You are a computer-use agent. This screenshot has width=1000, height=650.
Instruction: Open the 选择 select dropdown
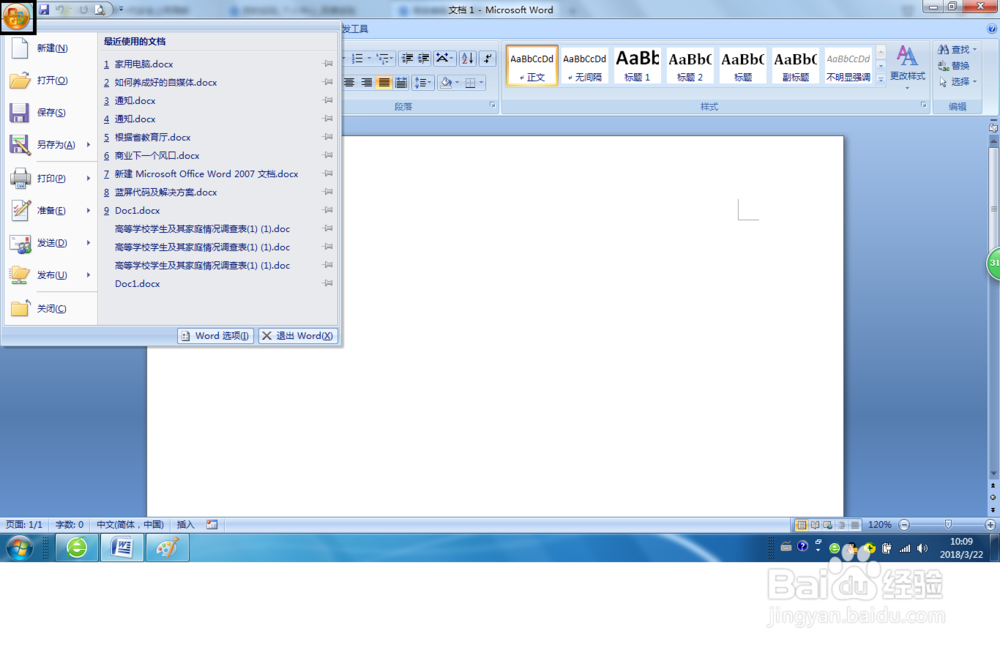(957, 82)
